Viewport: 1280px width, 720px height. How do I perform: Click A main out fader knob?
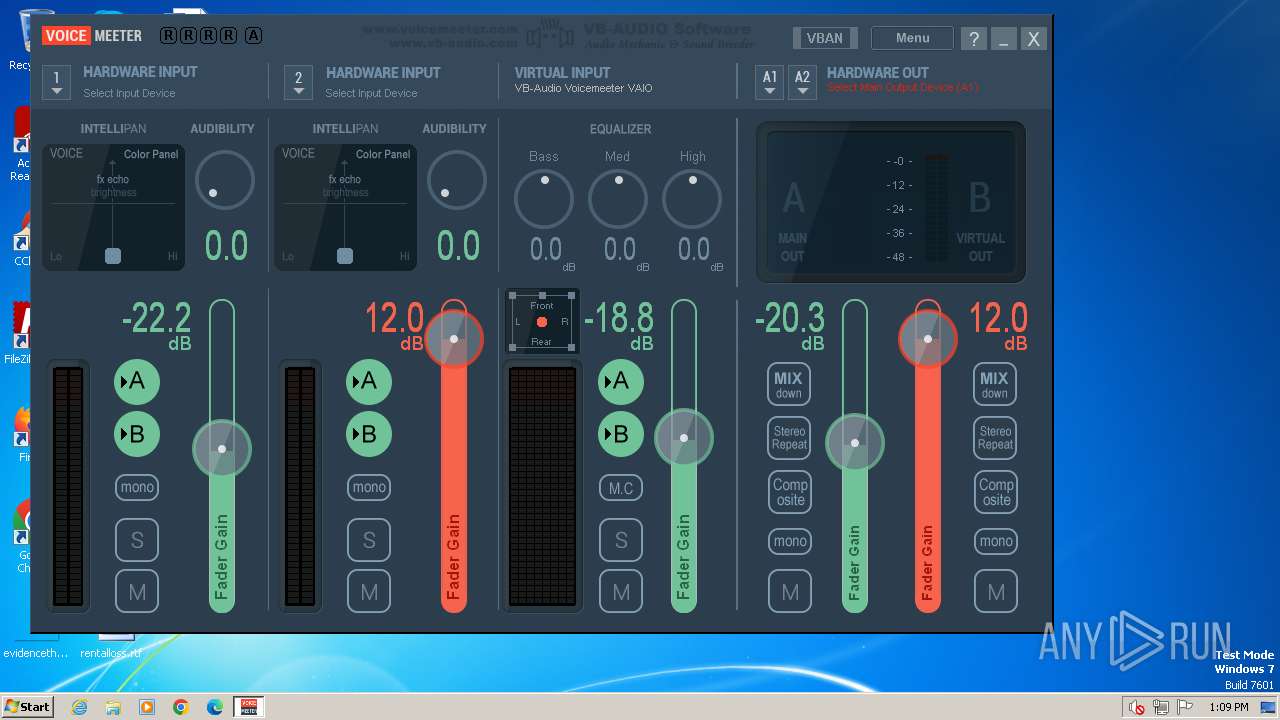[855, 442]
